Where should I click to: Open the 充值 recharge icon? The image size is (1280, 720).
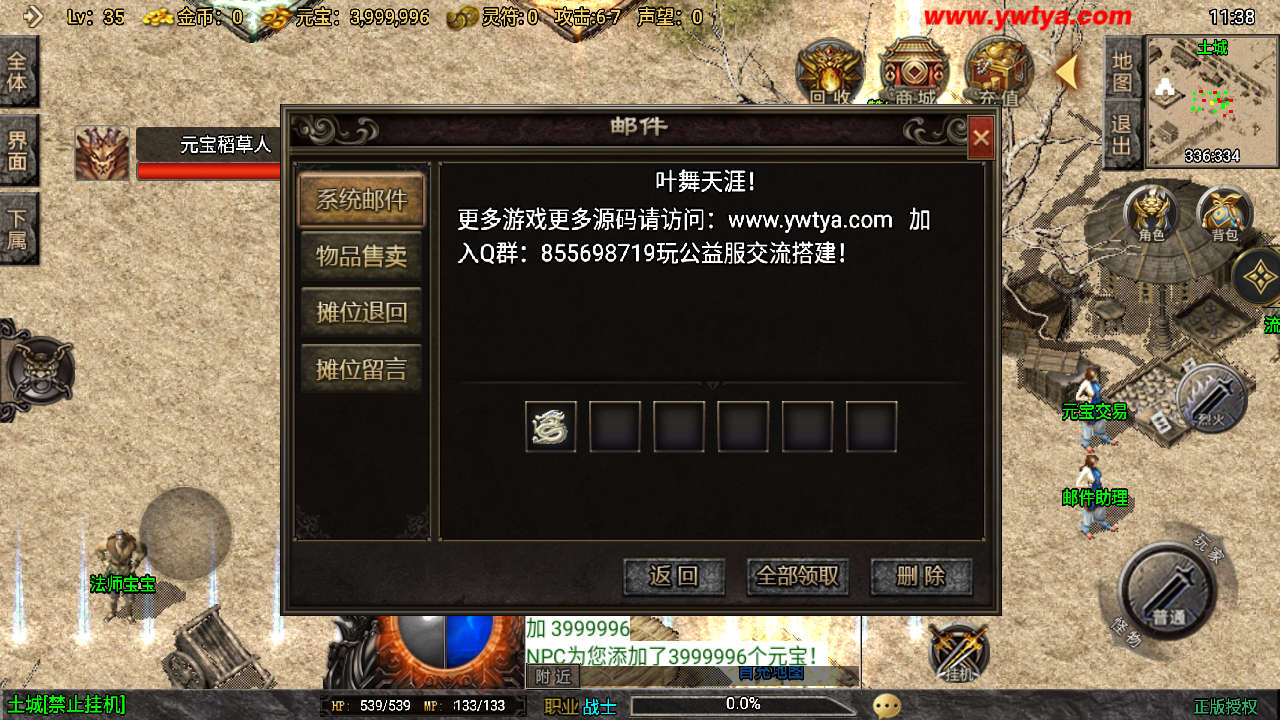tap(999, 72)
